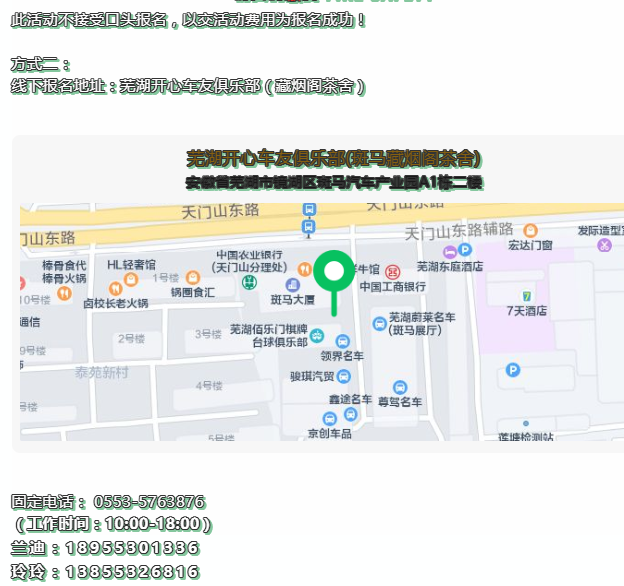Click the 宏达门窗 orange shop icon
This screenshot has width=624, height=586.
coord(530,230)
